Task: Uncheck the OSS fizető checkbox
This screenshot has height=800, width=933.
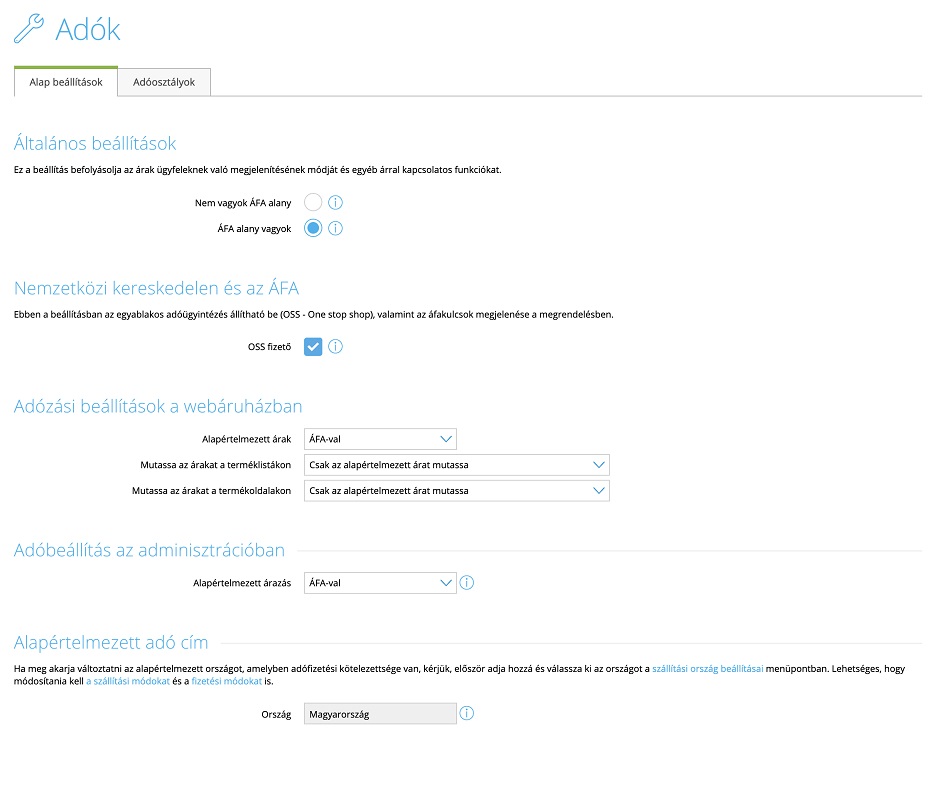Action: 313,346
